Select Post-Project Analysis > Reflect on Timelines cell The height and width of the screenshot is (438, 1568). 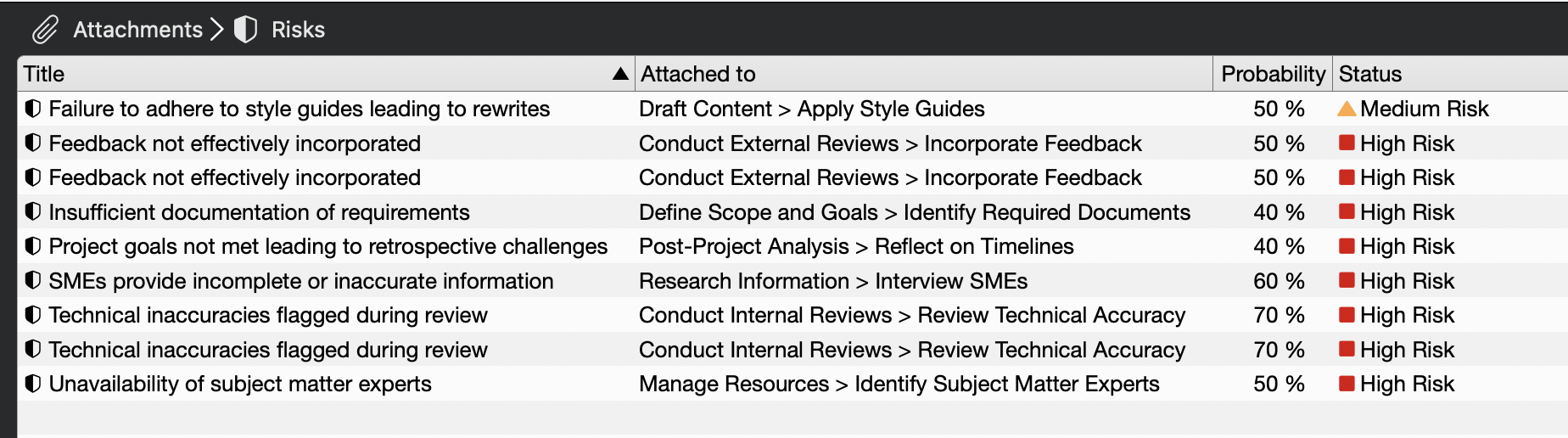[855, 246]
